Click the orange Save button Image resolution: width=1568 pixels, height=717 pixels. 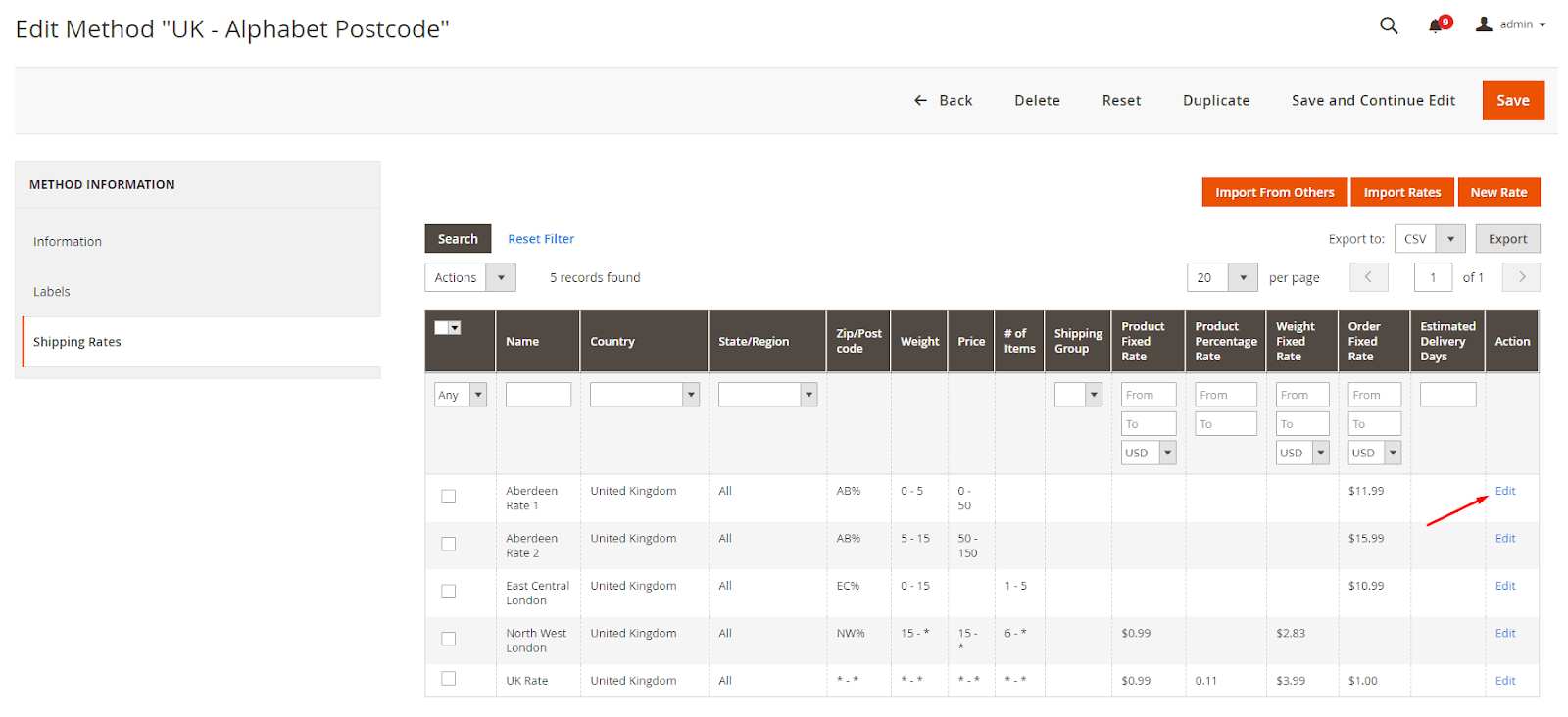point(1512,101)
